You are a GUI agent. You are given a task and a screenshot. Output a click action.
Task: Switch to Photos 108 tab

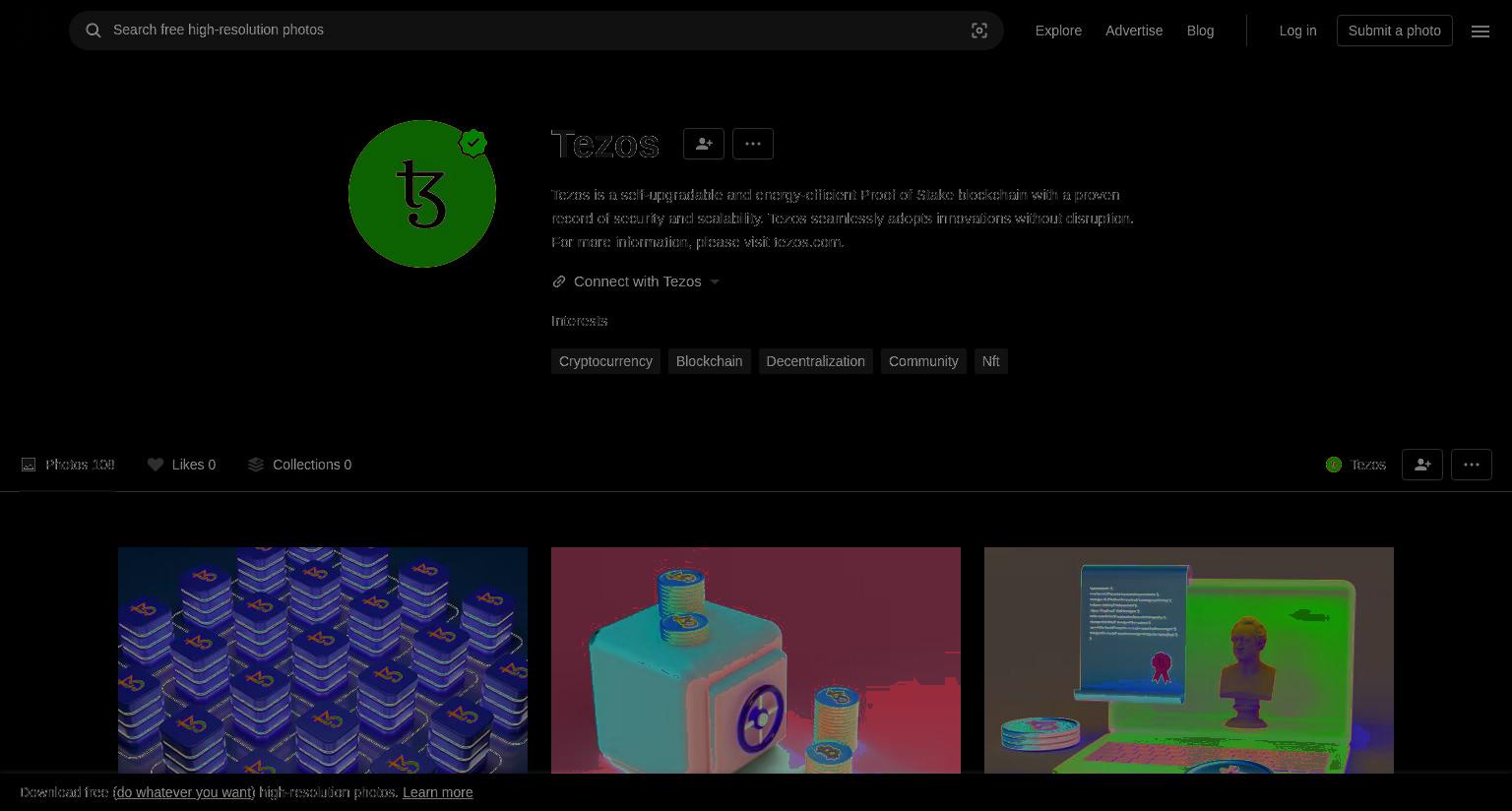coord(68,465)
